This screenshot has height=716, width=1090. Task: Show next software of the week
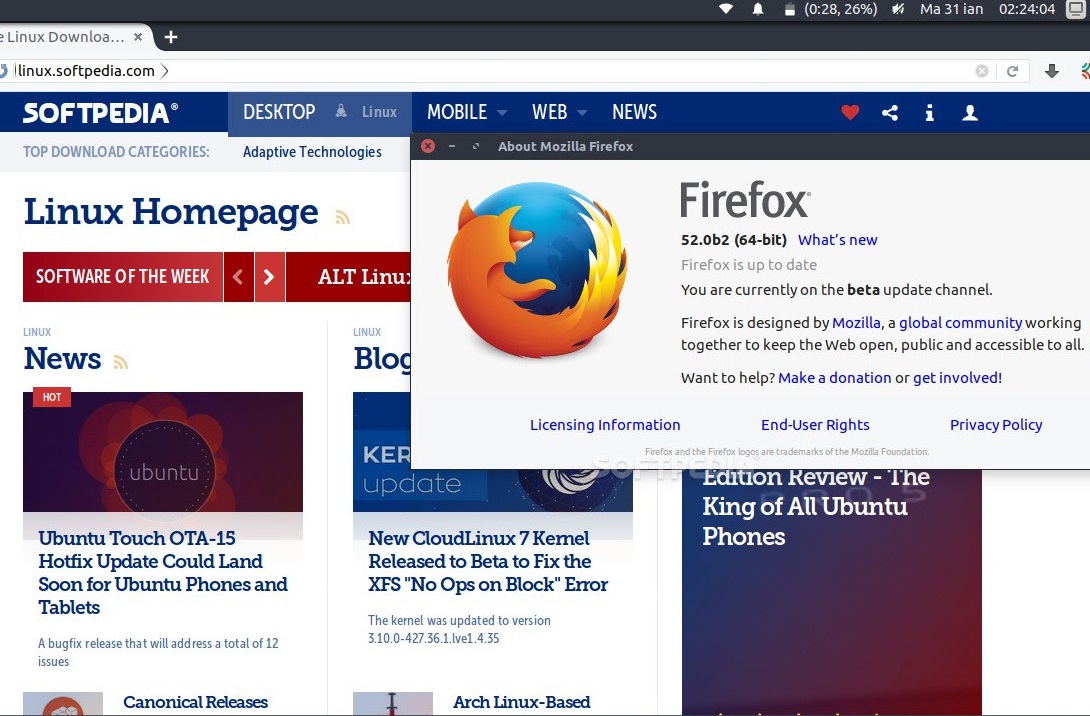pos(270,277)
